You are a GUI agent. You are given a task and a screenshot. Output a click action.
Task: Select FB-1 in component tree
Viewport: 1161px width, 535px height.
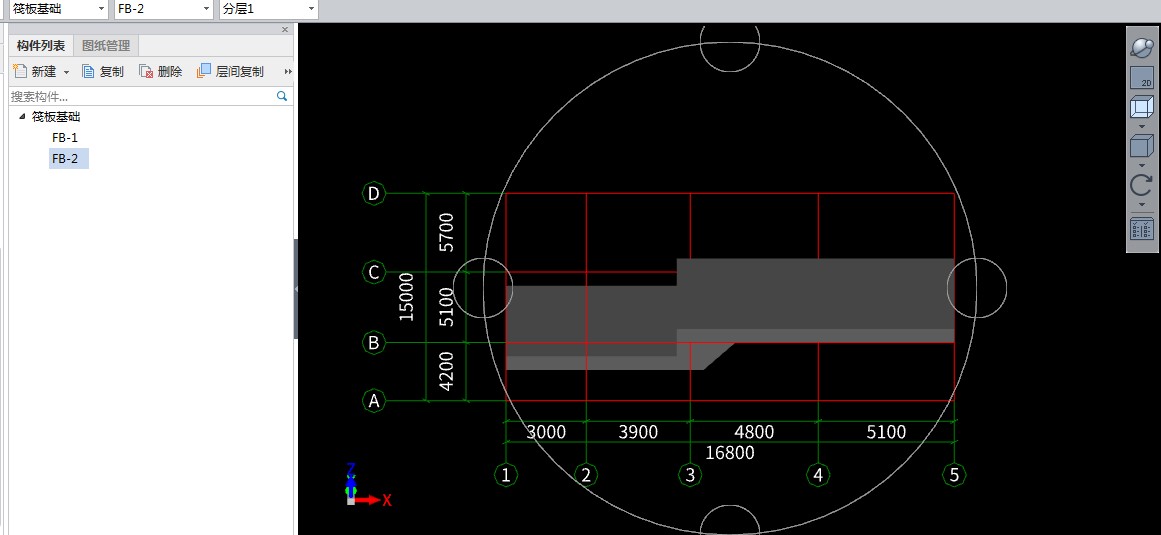click(64, 138)
